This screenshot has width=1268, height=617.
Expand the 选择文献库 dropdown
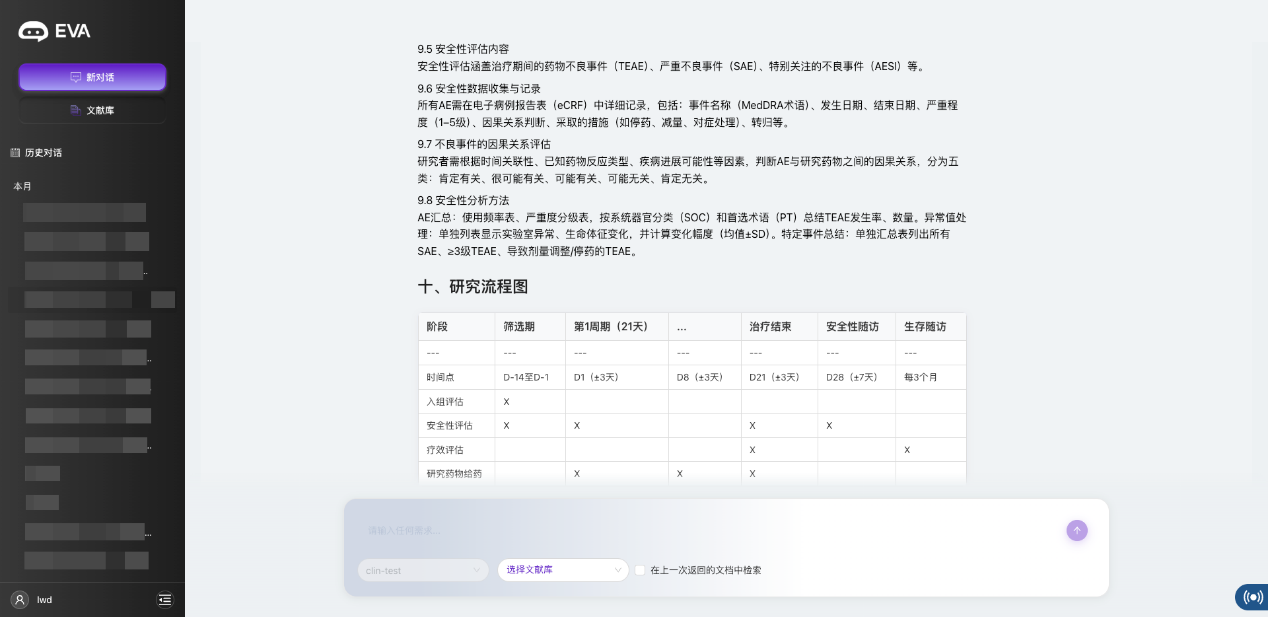563,570
